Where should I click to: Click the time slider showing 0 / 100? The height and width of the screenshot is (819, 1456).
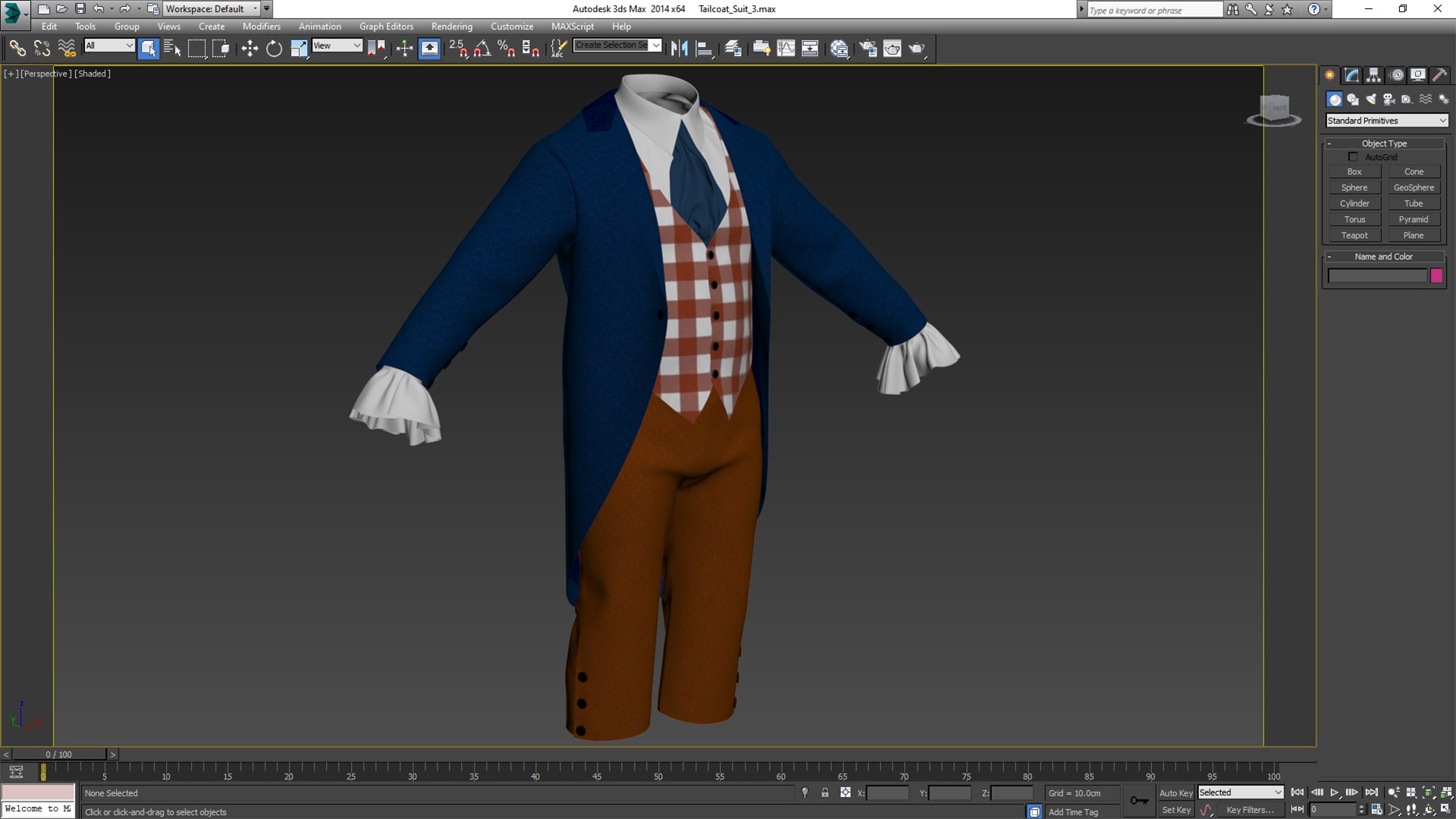[x=59, y=755]
